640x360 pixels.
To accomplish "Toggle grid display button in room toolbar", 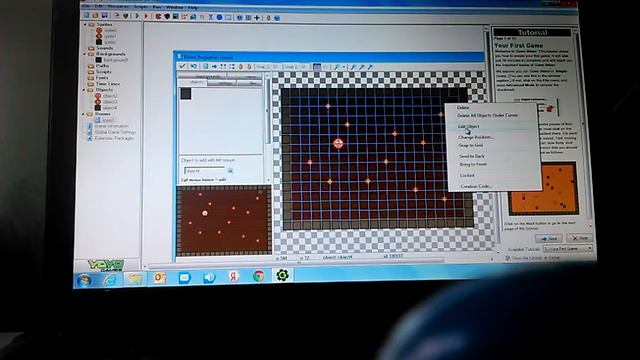I will [x=317, y=67].
